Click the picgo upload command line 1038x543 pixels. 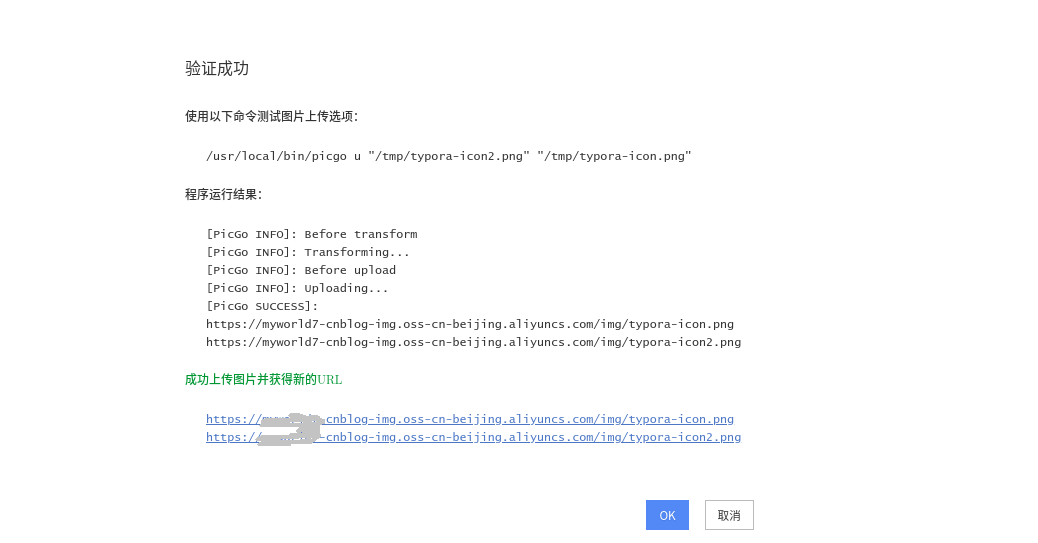coord(448,156)
